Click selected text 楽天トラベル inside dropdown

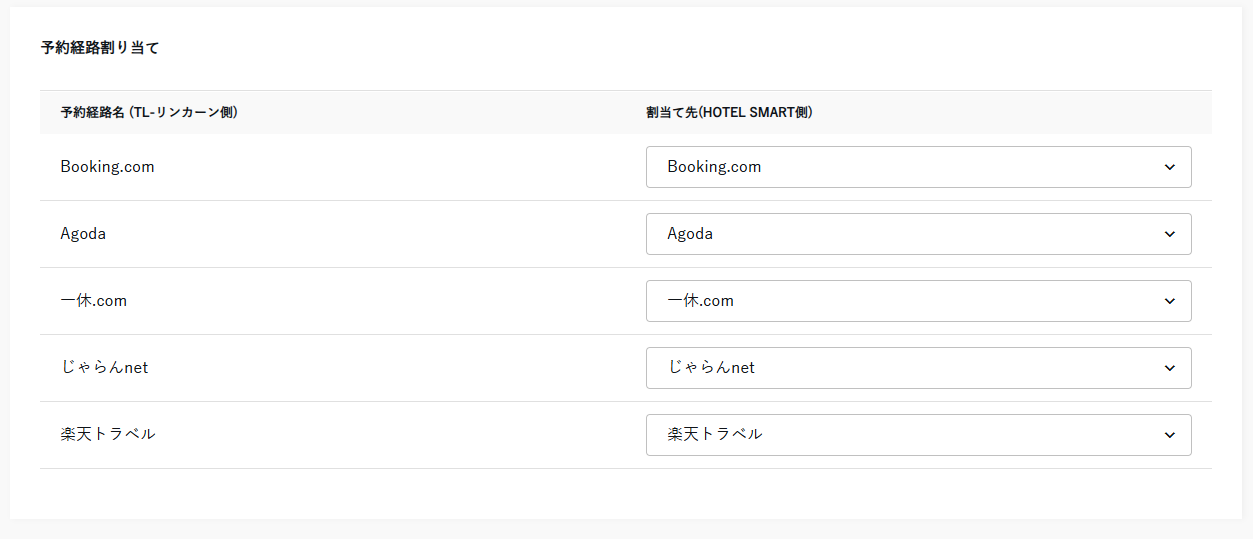(714, 434)
